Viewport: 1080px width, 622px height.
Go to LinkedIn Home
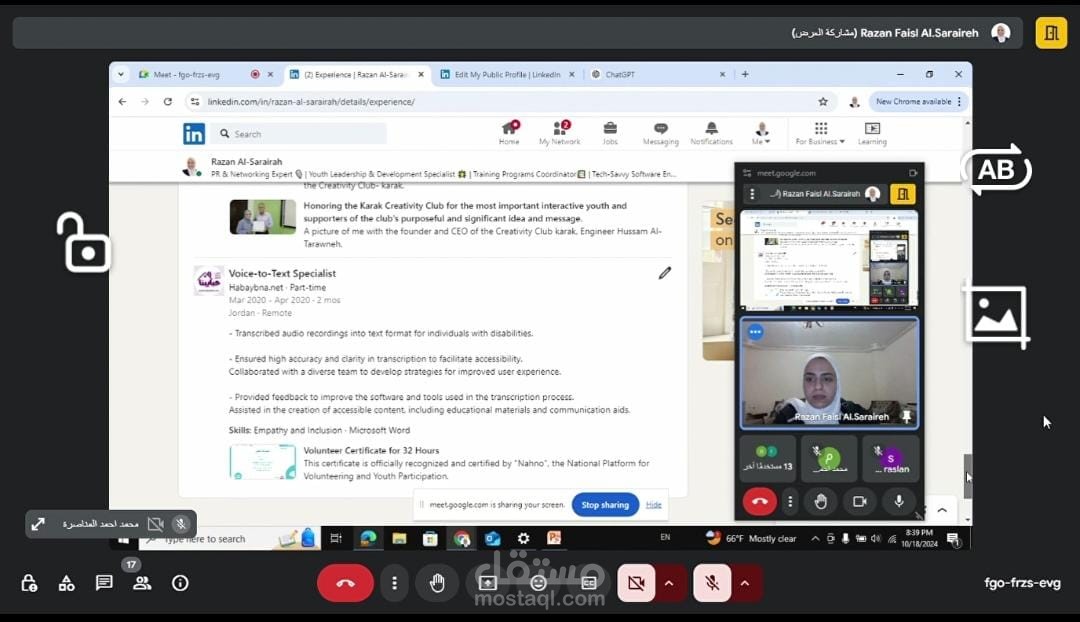[510, 132]
